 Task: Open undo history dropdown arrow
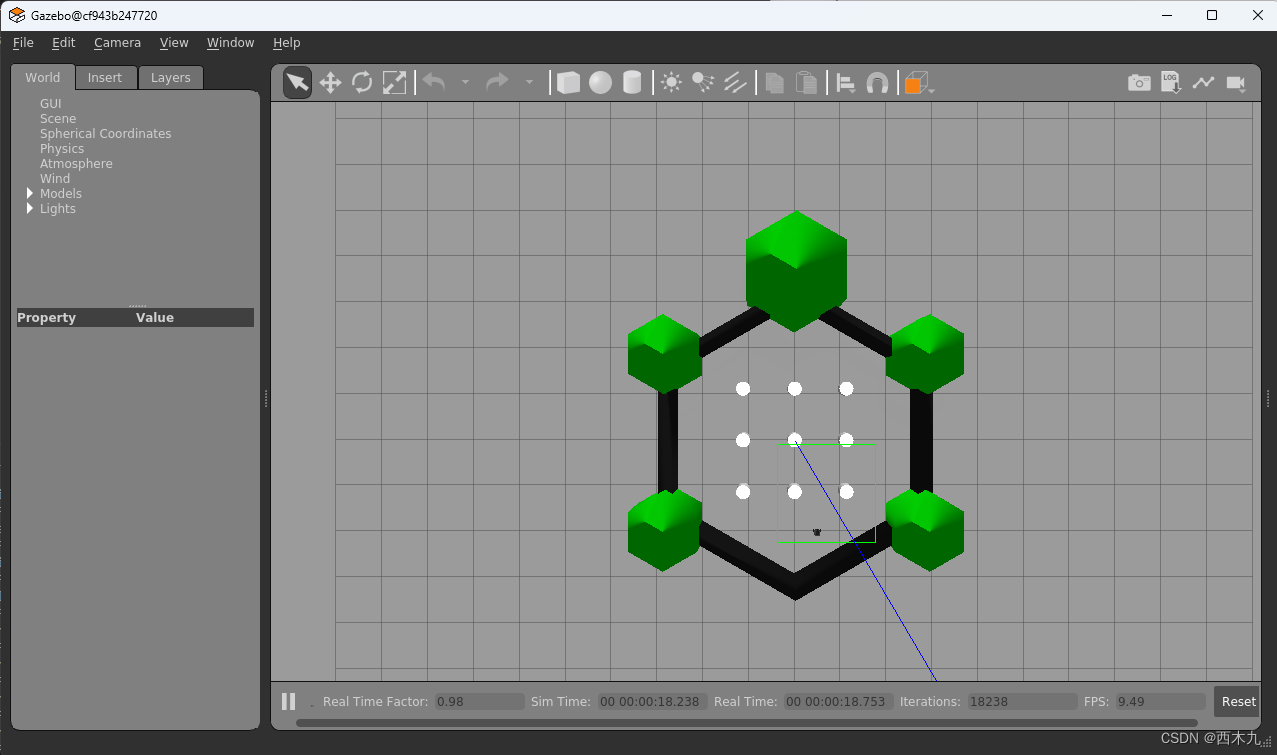465,83
